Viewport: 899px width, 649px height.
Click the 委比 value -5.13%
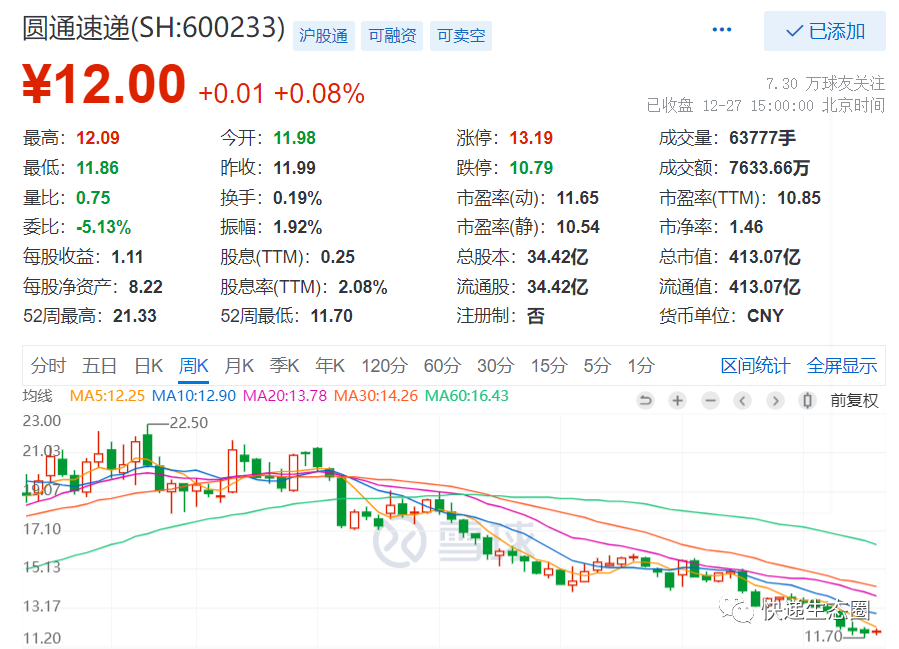104,227
